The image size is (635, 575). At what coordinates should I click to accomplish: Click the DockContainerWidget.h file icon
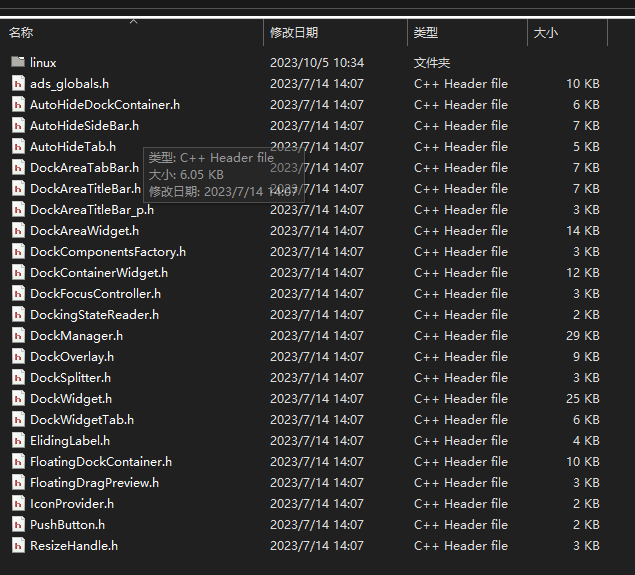point(18,273)
